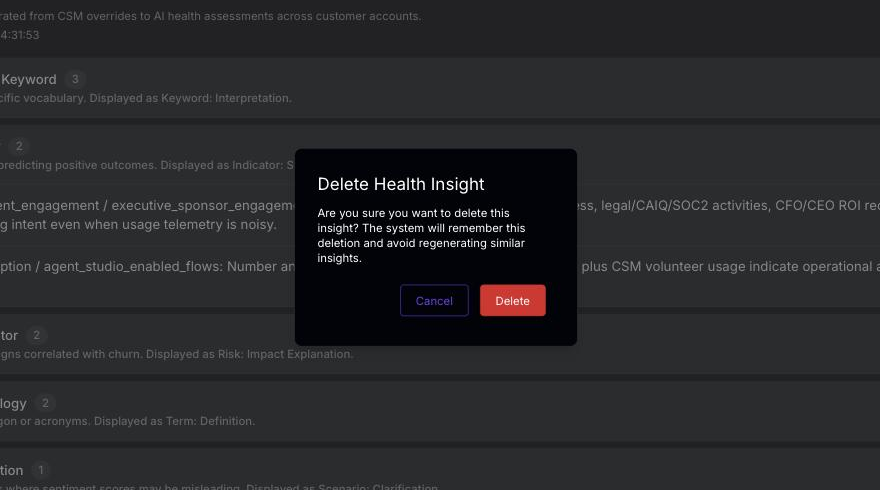The height and width of the screenshot is (490, 880).
Task: Expand the section correlated with churn
Action: click(440, 344)
